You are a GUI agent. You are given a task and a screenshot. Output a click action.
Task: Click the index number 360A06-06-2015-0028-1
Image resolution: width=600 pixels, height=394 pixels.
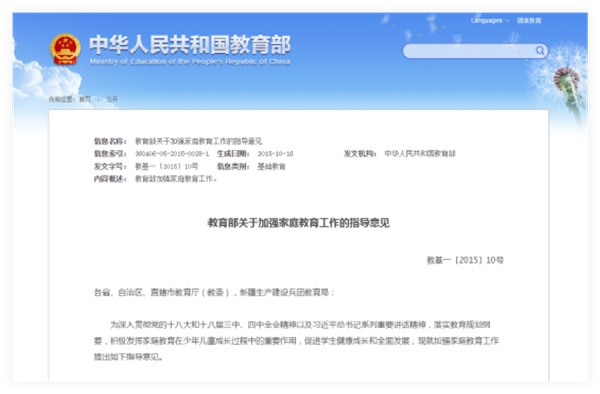[x=172, y=154]
